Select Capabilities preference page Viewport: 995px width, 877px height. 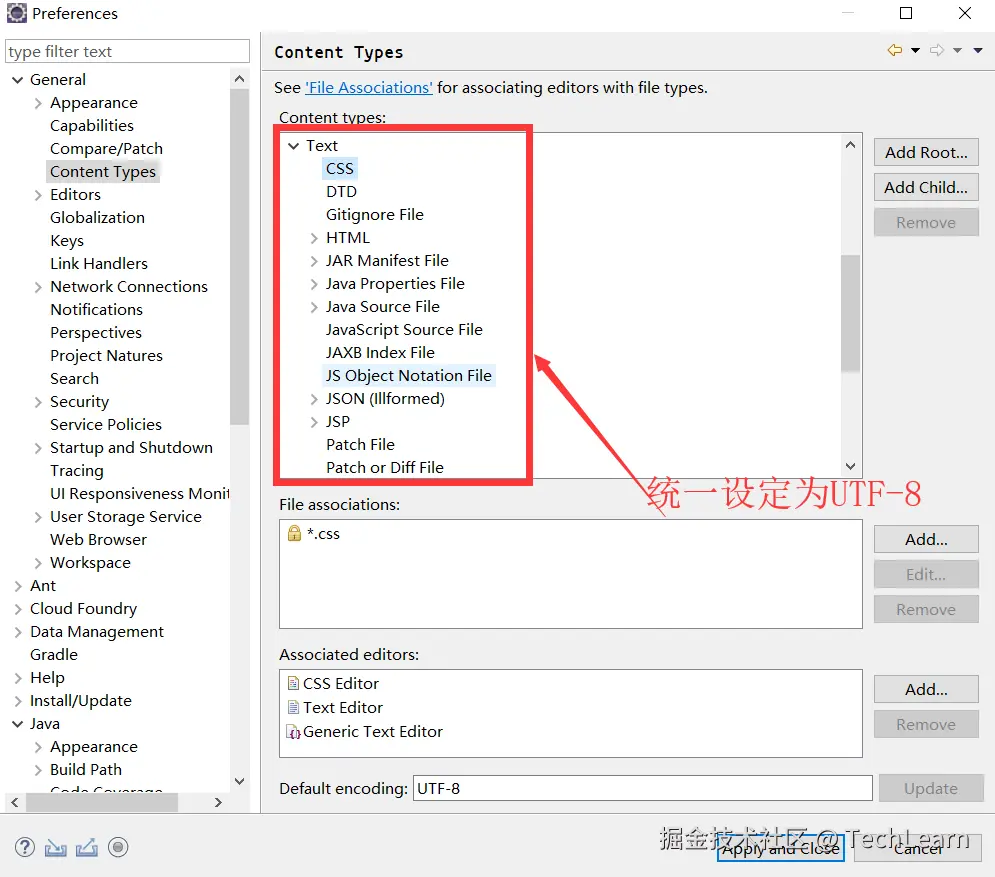pos(92,126)
